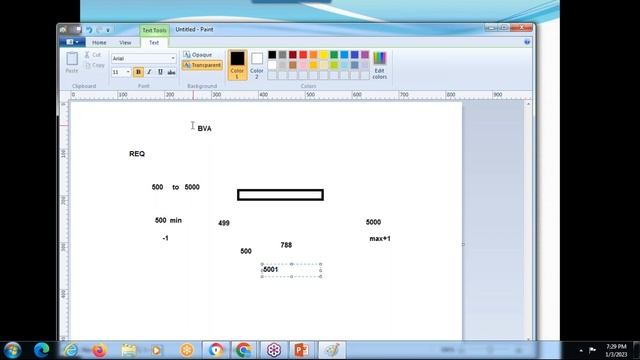This screenshot has width=640, height=360.
Task: Pick the purple color swatch
Action: pos(365,55)
